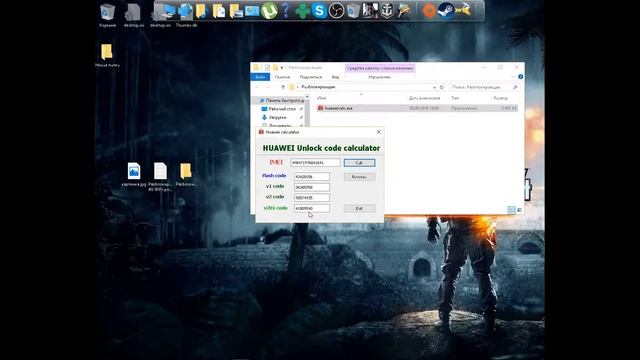Open the Файл tab in Explorer ribbon
This screenshot has height=360, width=640.
click(260, 77)
